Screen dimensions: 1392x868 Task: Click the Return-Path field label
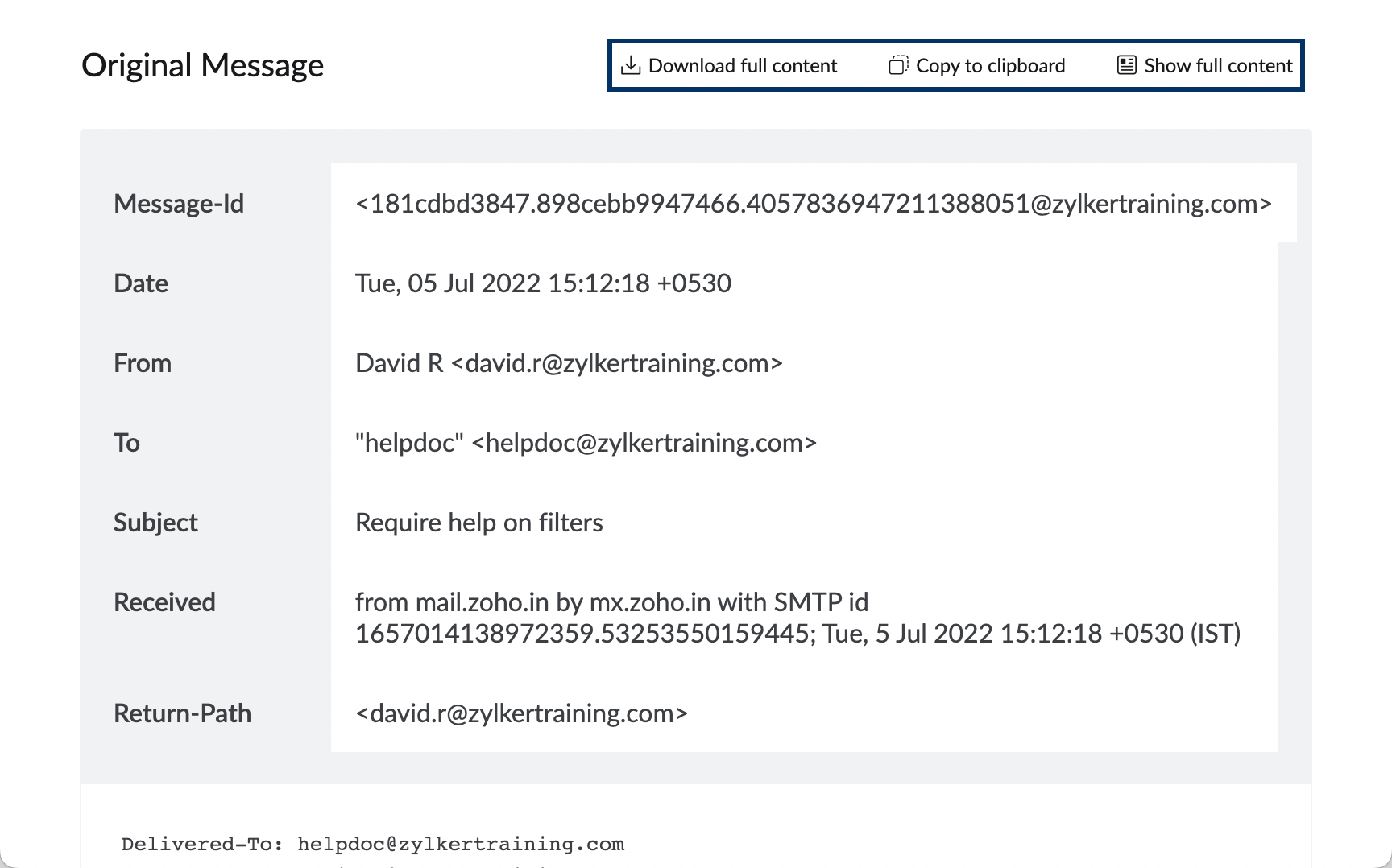[x=182, y=713]
